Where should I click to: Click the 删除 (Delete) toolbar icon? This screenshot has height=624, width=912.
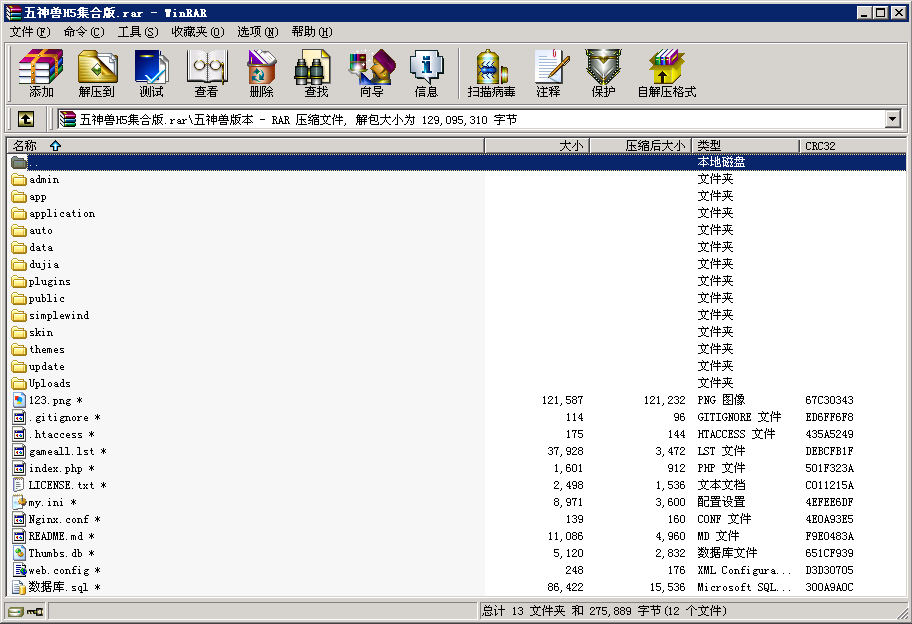pos(260,73)
